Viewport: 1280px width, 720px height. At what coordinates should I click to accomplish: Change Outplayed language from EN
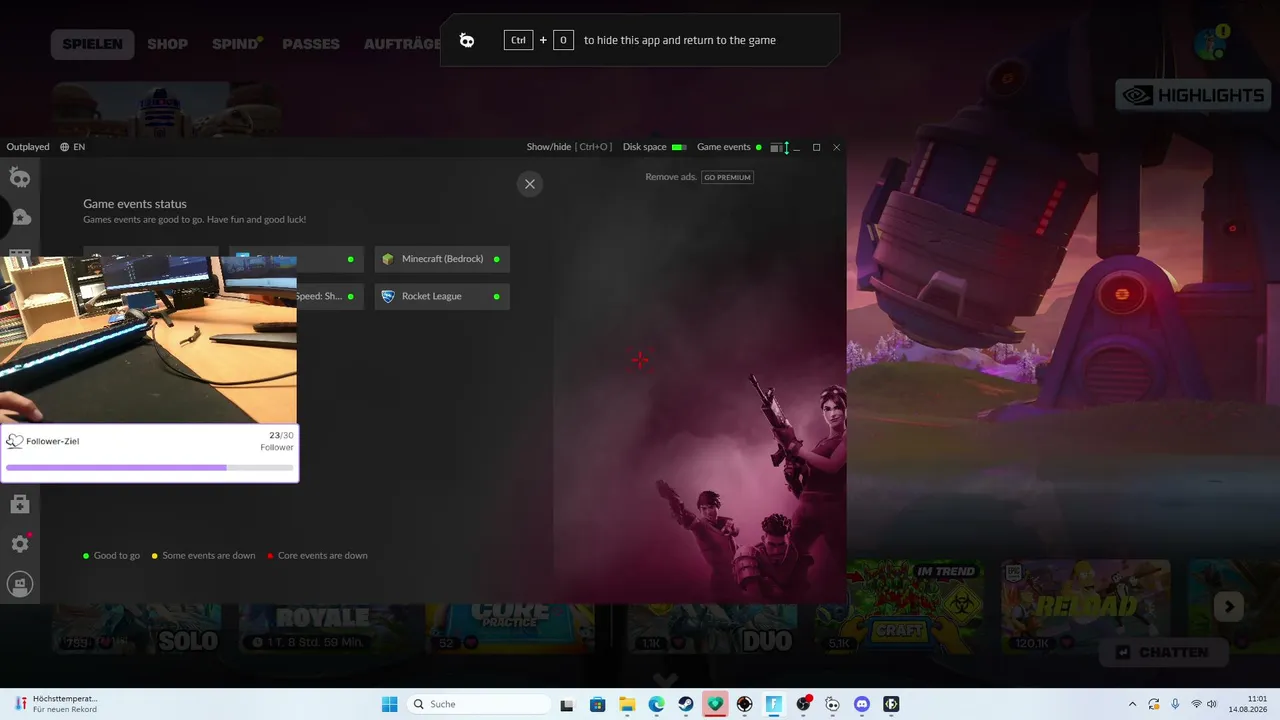(72, 147)
